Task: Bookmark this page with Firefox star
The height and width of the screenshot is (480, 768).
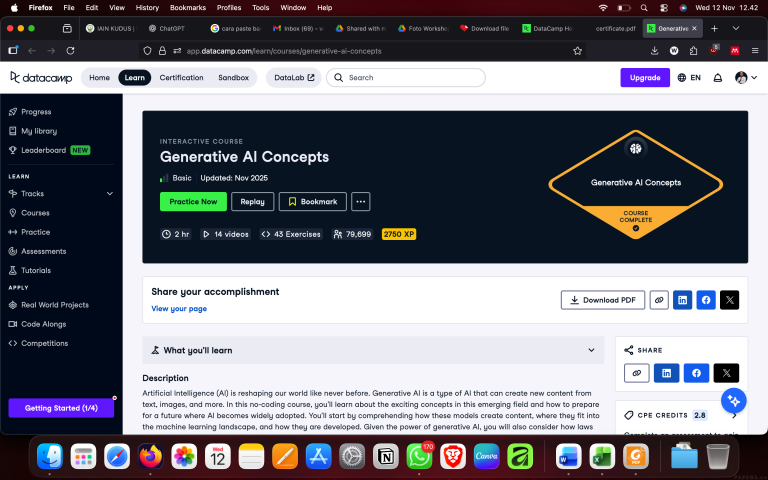Action: (577, 51)
